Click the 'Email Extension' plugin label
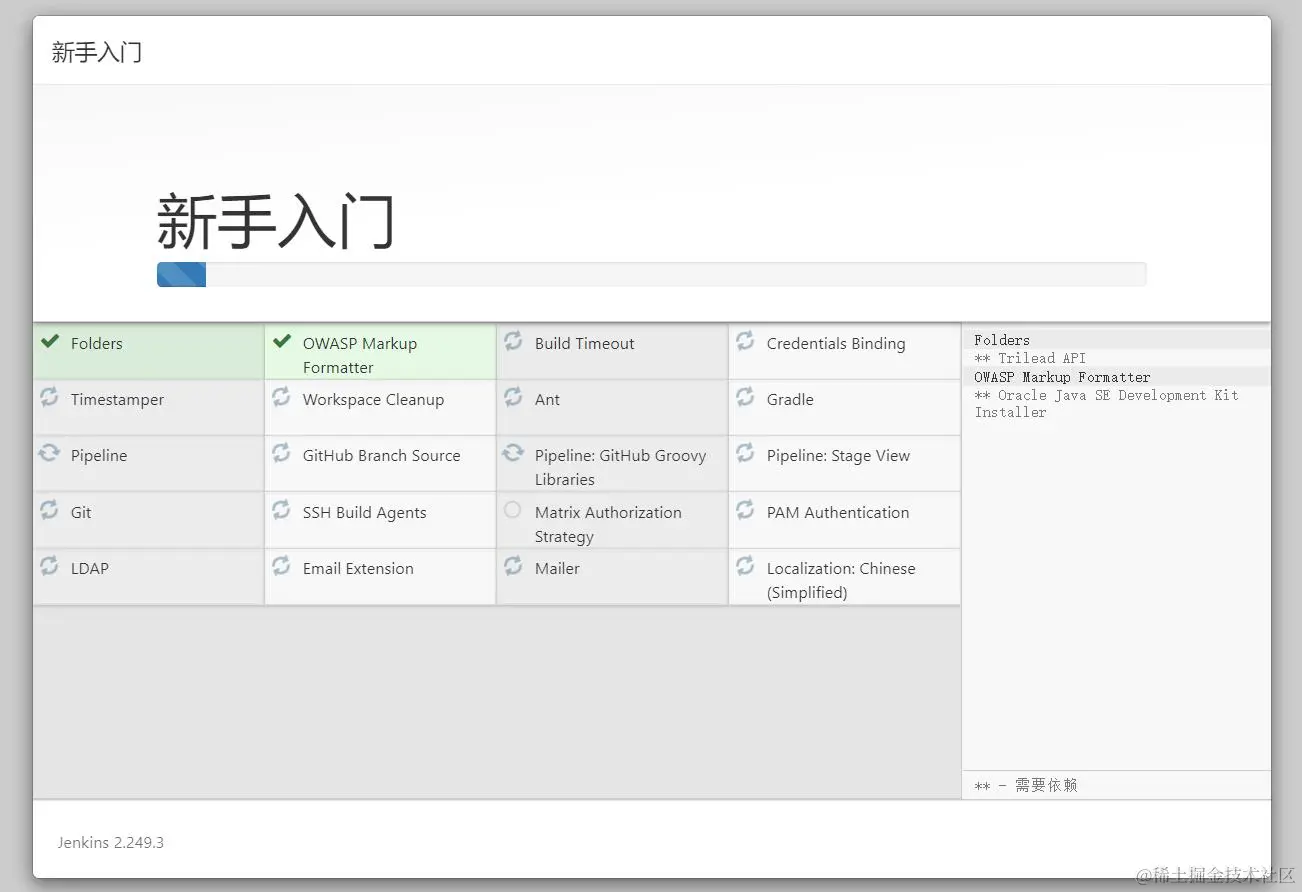The width and height of the screenshot is (1302, 892). pos(358,568)
